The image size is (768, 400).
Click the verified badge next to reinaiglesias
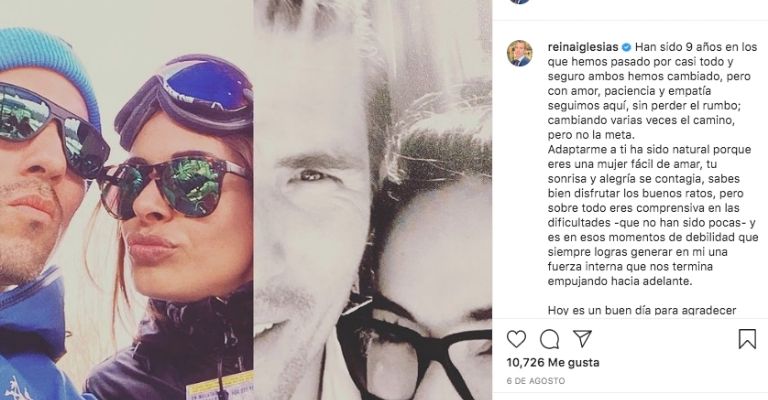pos(626,47)
